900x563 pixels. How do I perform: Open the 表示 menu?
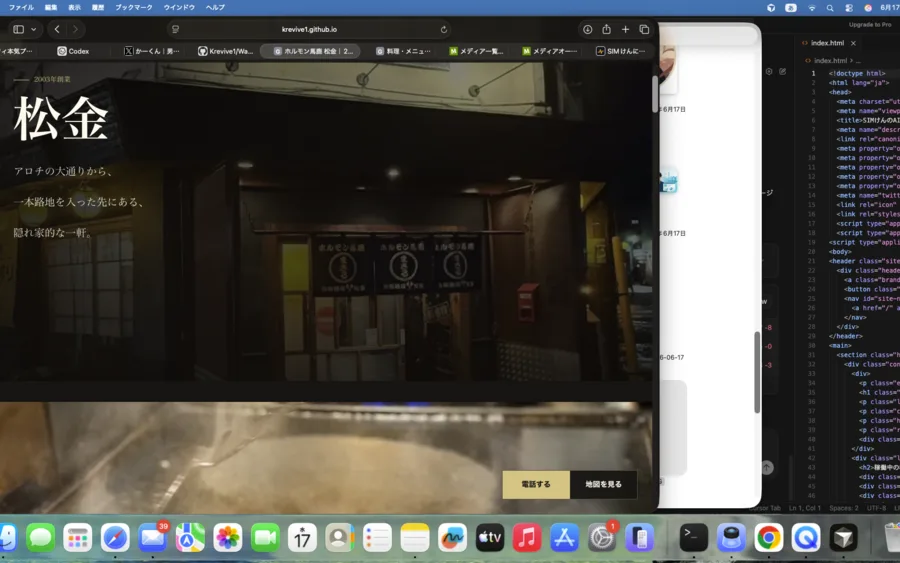(75, 7)
